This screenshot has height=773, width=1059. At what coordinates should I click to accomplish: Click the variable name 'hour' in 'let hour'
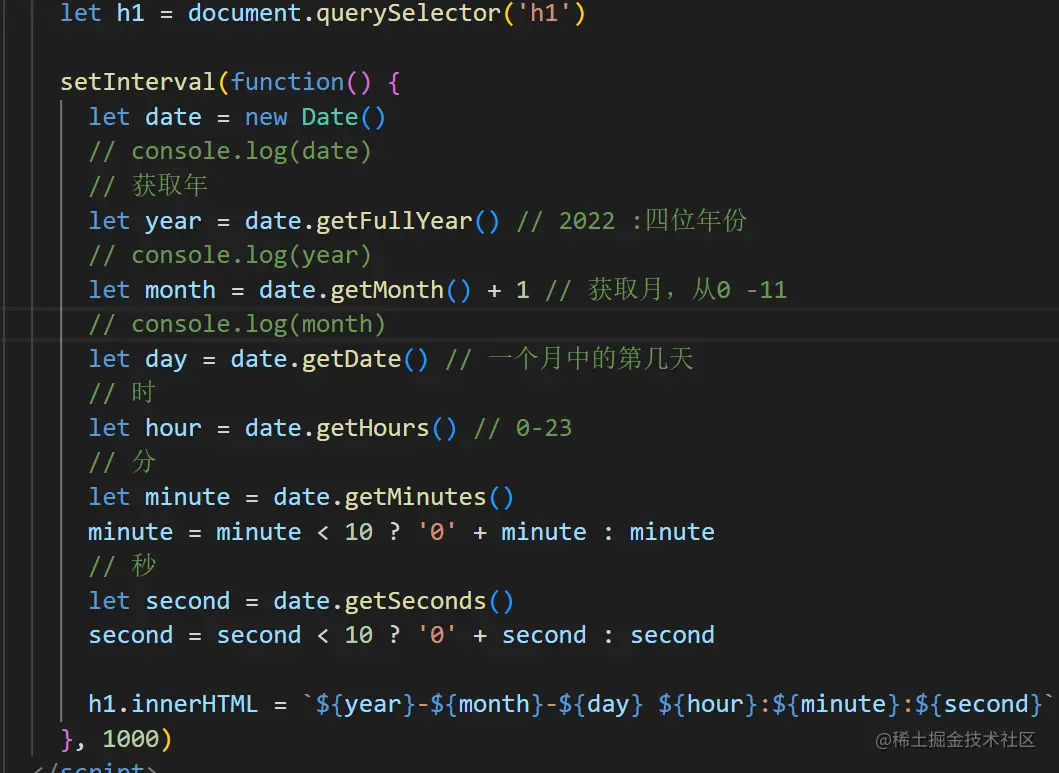pyautogui.click(x=173, y=428)
